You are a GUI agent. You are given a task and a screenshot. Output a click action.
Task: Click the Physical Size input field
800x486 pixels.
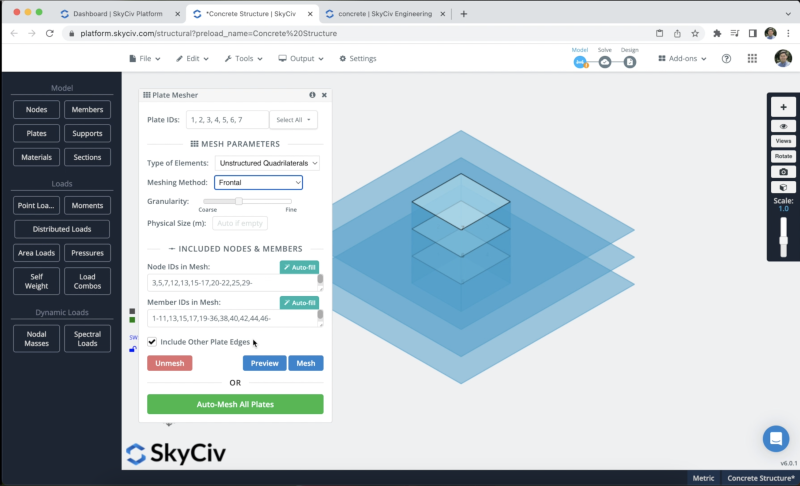240,223
